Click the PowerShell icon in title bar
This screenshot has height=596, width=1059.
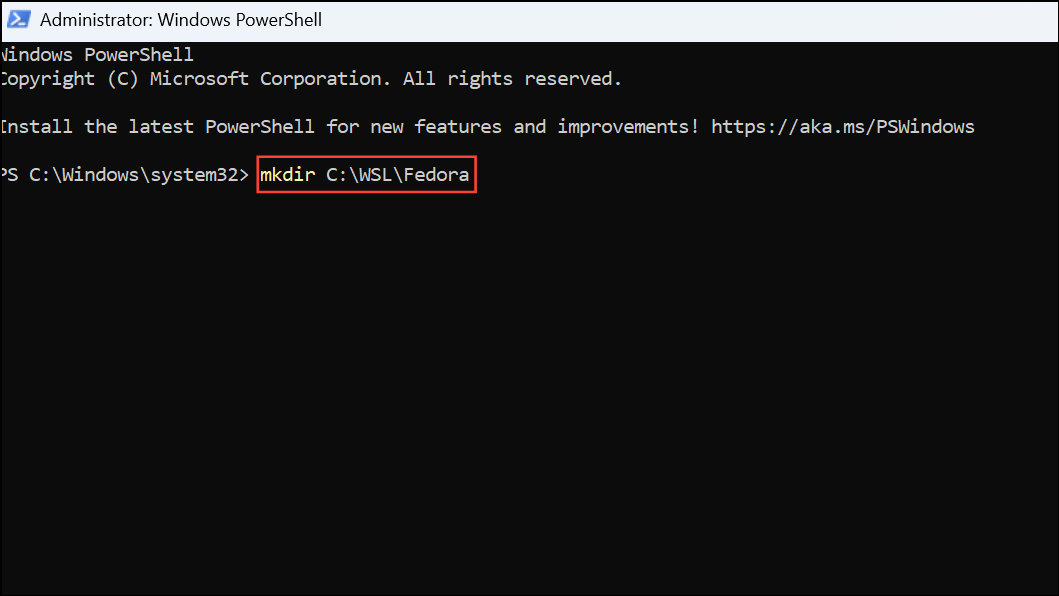pyautogui.click(x=18, y=20)
